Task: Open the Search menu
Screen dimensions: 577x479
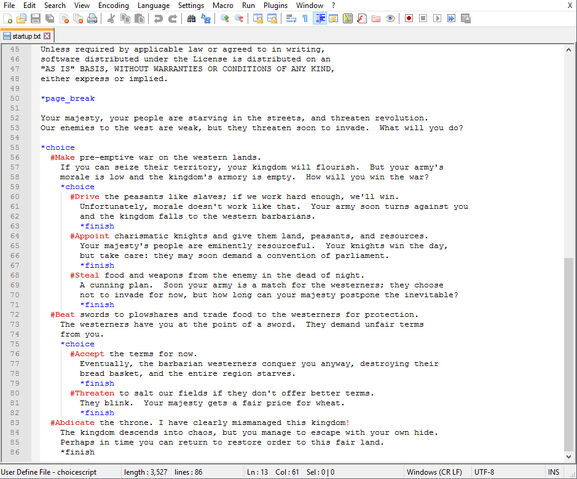Action: coord(55,5)
